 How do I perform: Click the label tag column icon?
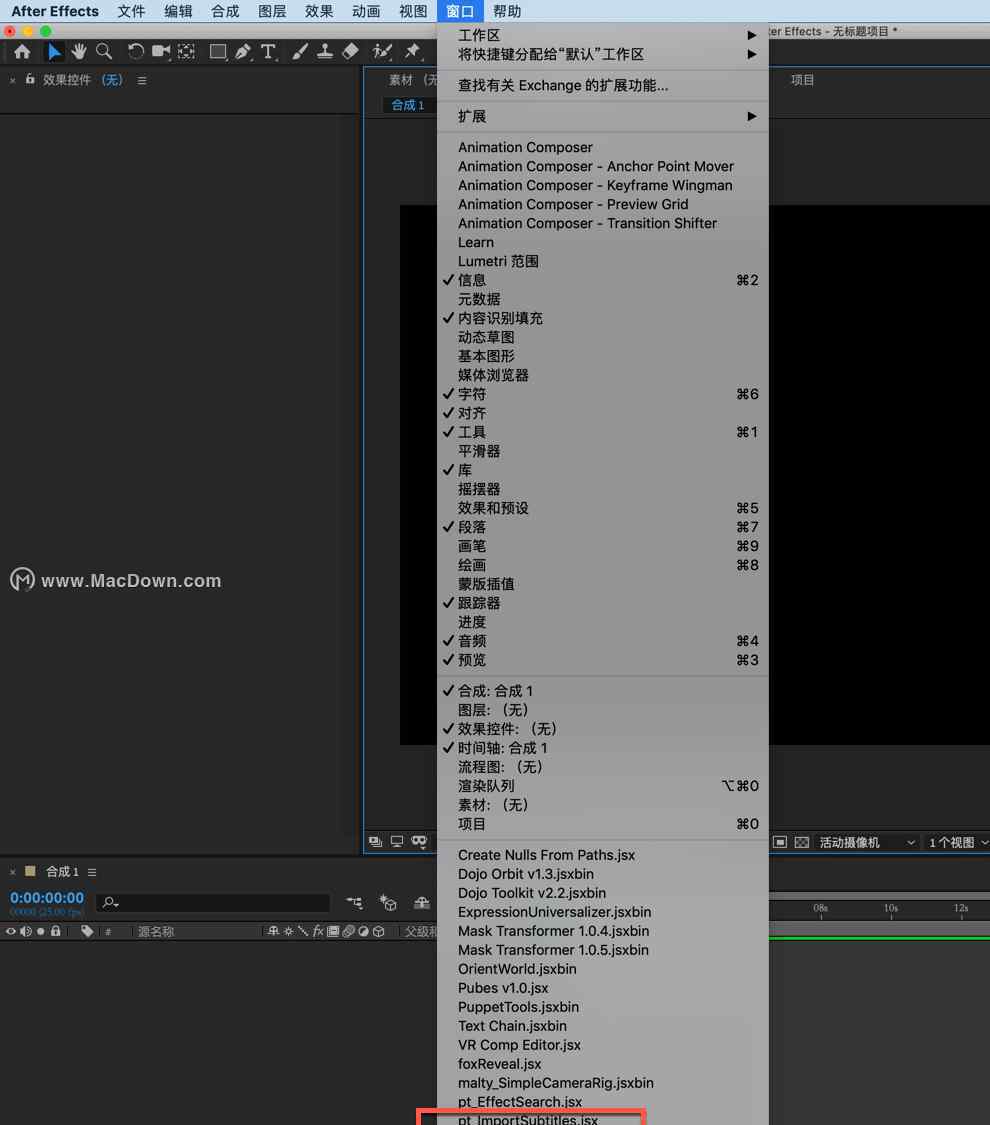(x=87, y=931)
